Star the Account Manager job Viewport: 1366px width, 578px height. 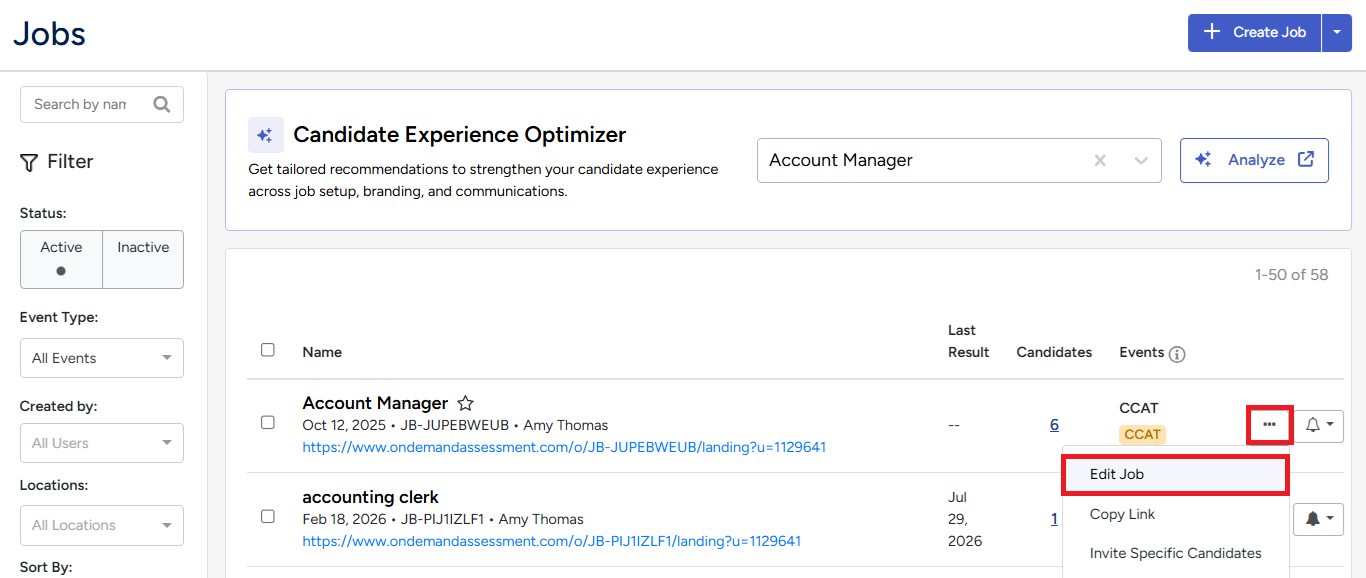465,403
